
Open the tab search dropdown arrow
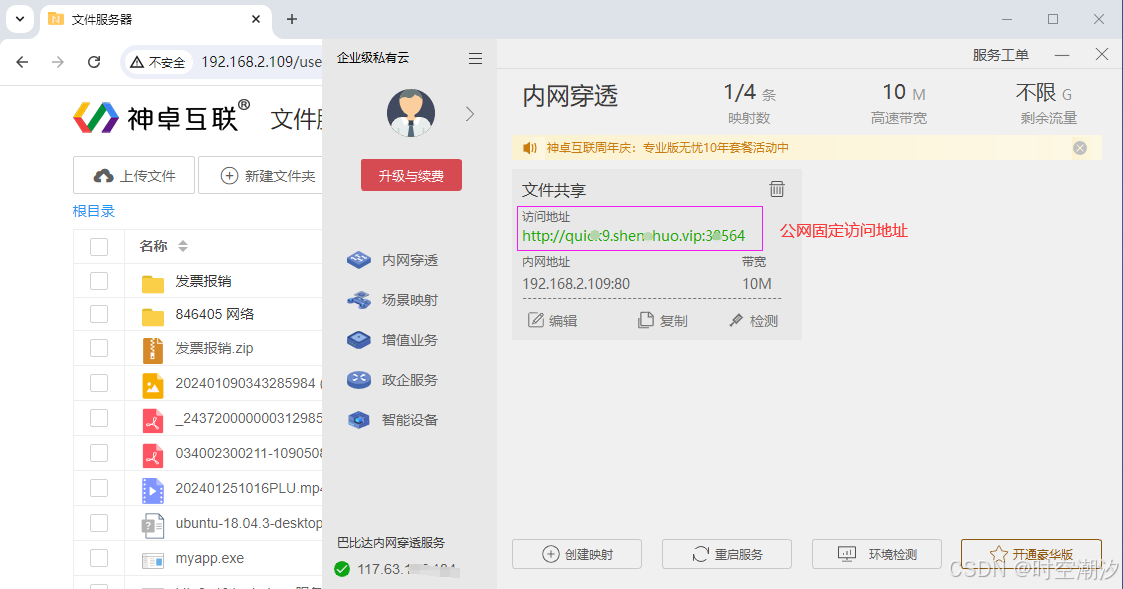20,19
